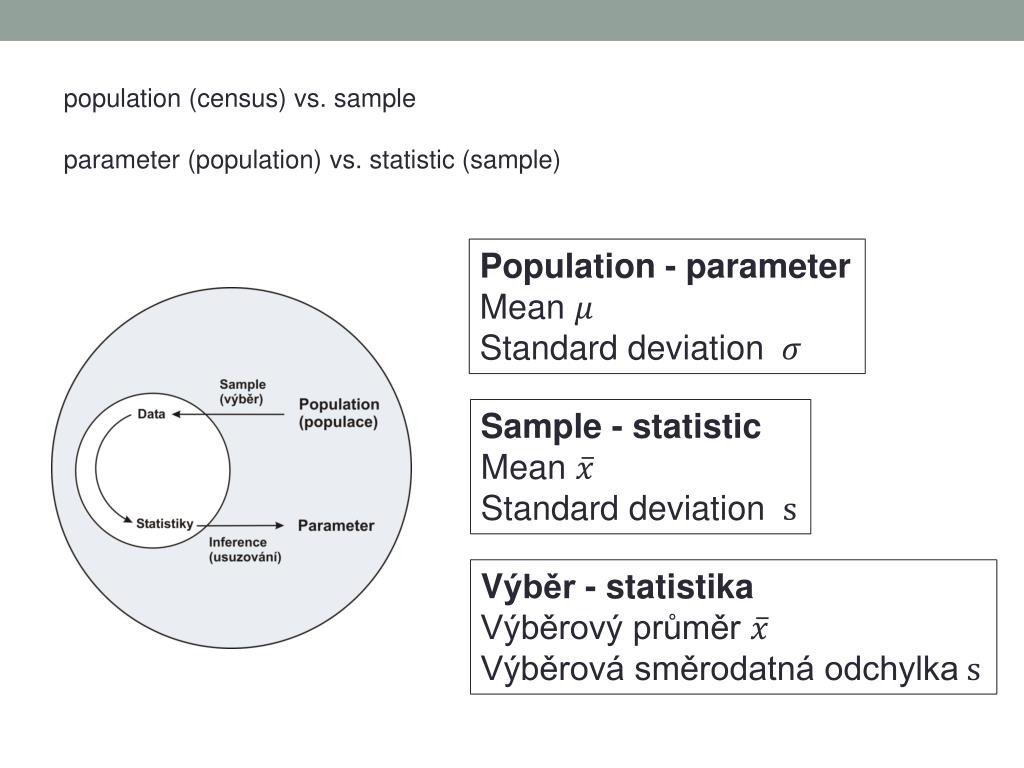Click the x-bar symbol in Sample box

[x=584, y=468]
